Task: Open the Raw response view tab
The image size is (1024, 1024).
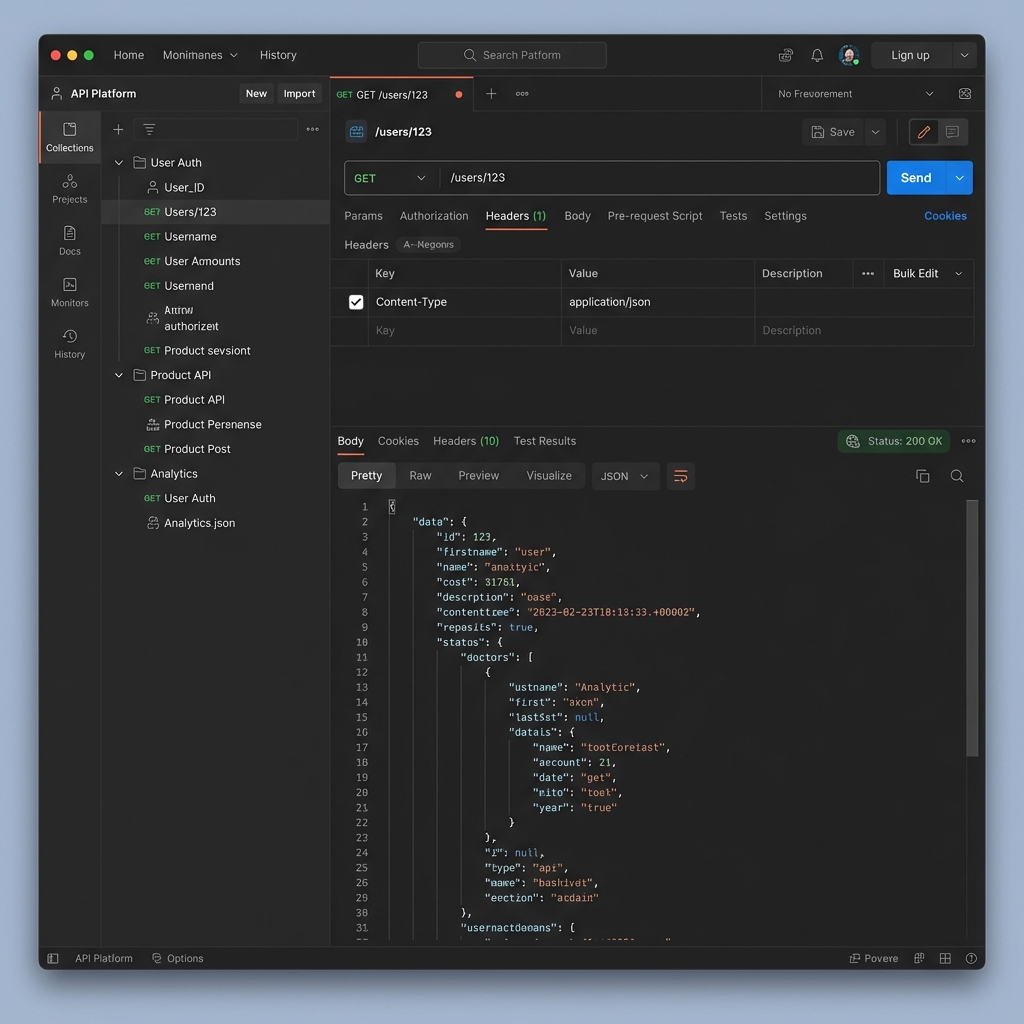Action: [x=420, y=476]
